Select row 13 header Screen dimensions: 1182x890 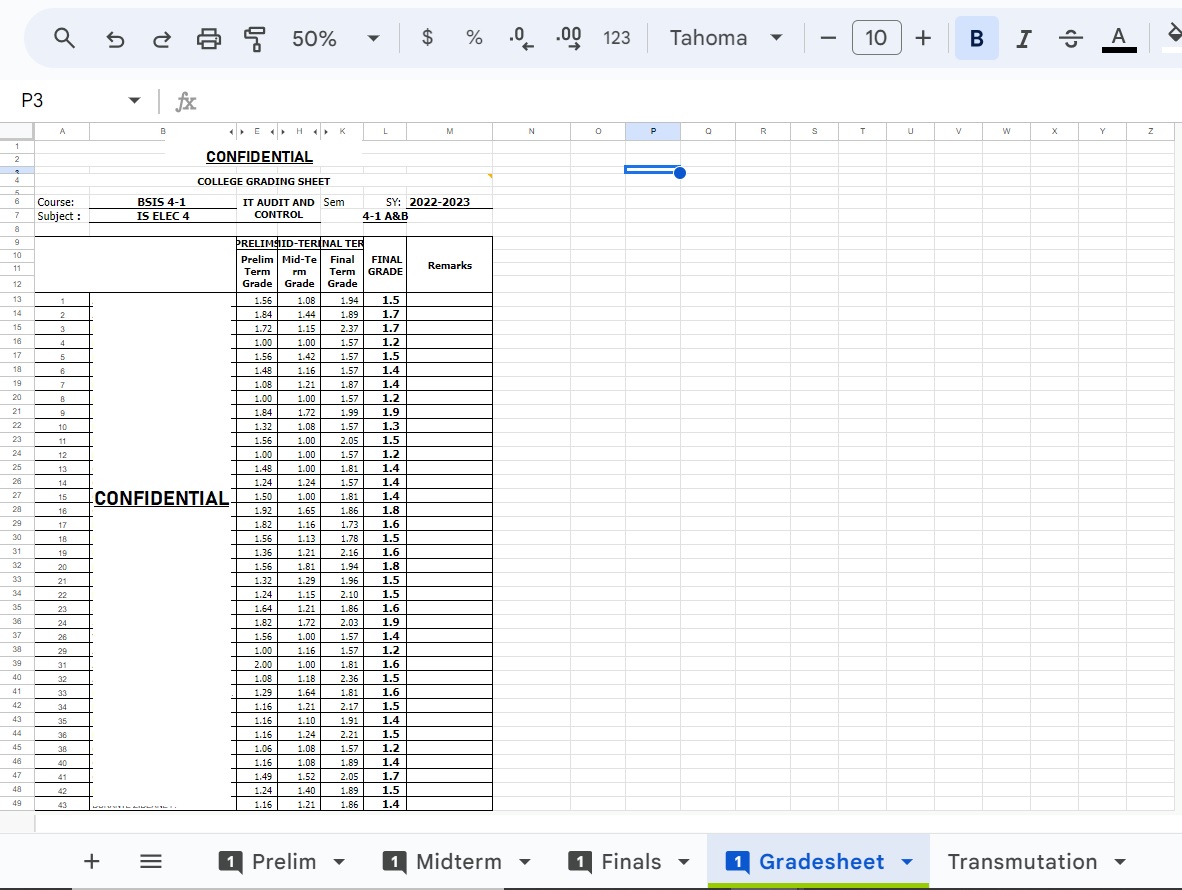coord(17,299)
